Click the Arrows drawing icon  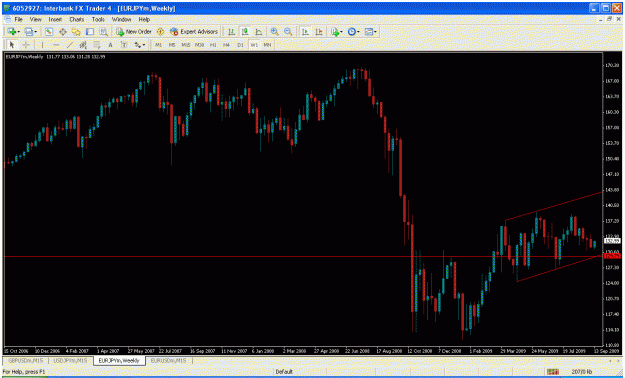point(137,45)
